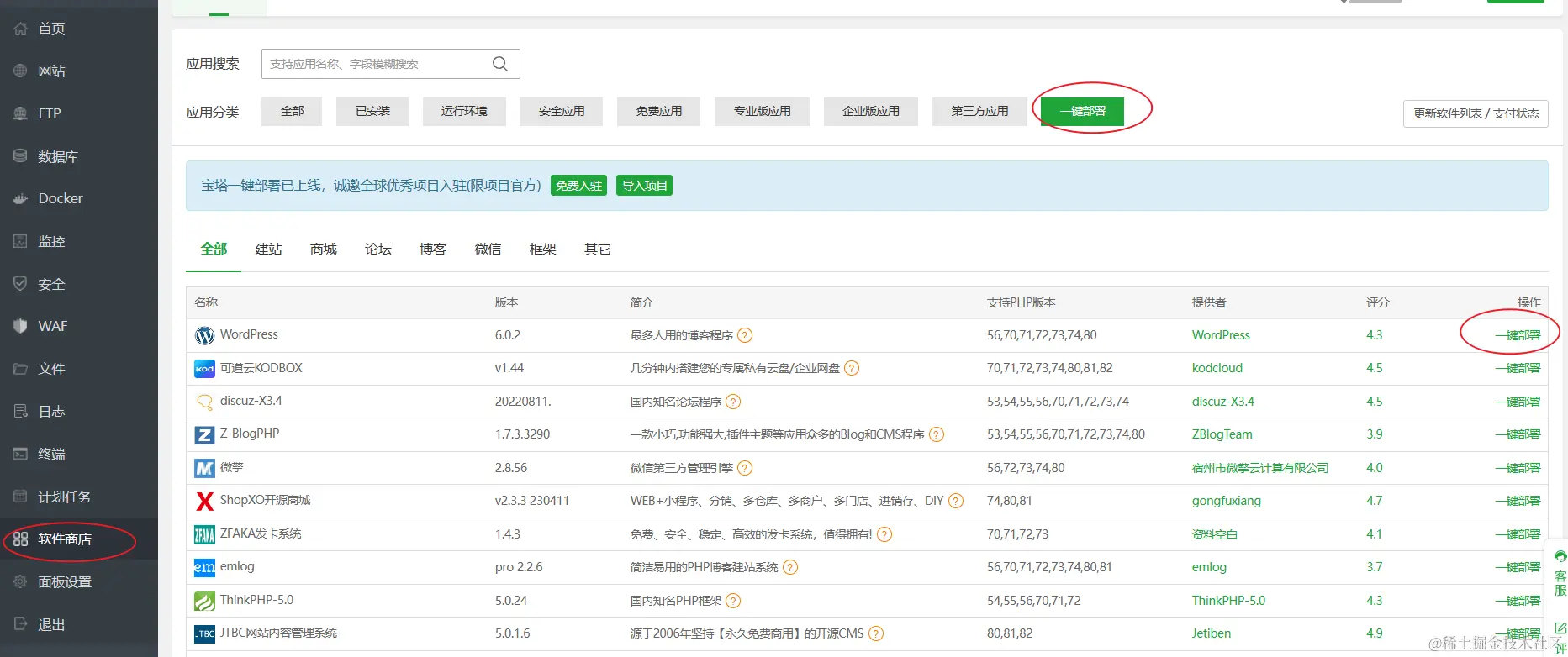Click the KODBOX app icon

(204, 369)
